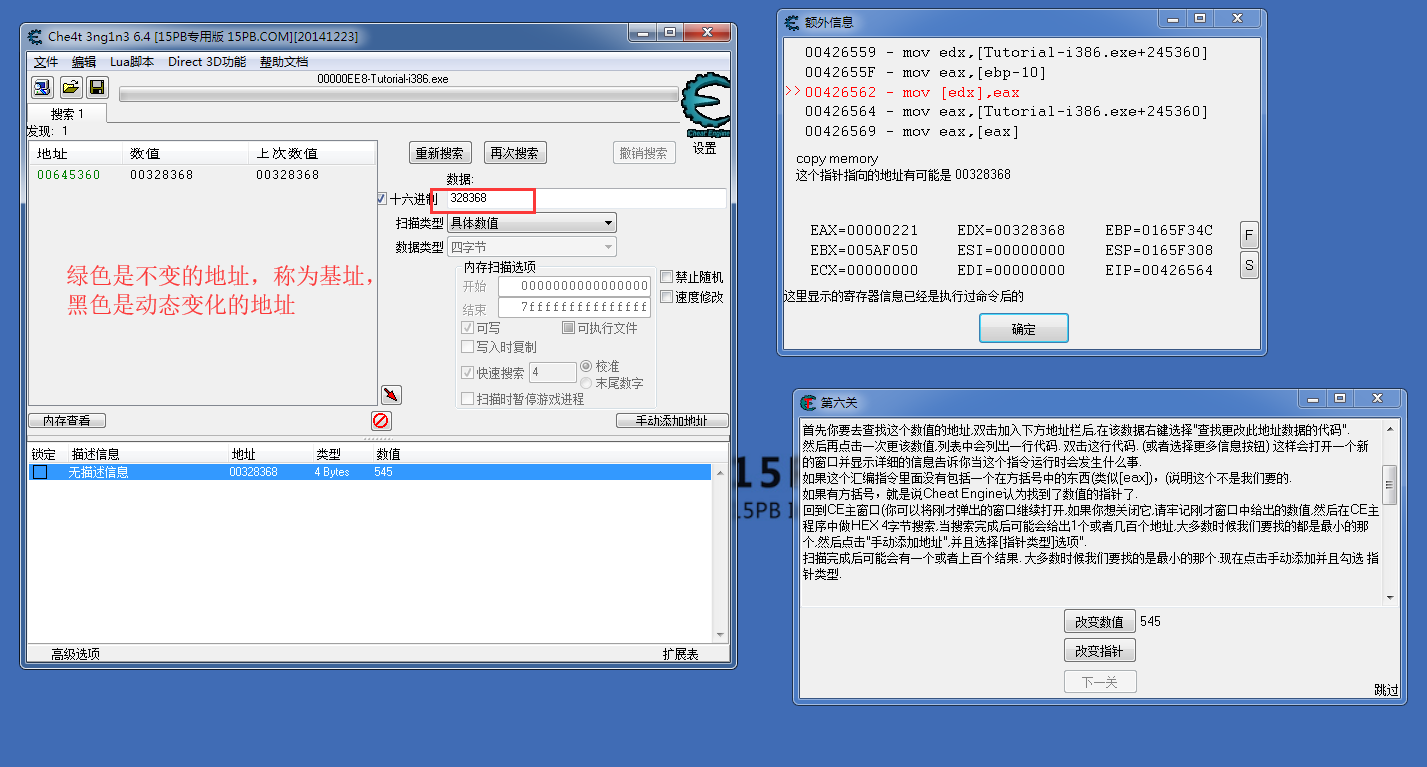Open the 帮助文档 menu
The height and width of the screenshot is (767, 1427).
coord(284,62)
